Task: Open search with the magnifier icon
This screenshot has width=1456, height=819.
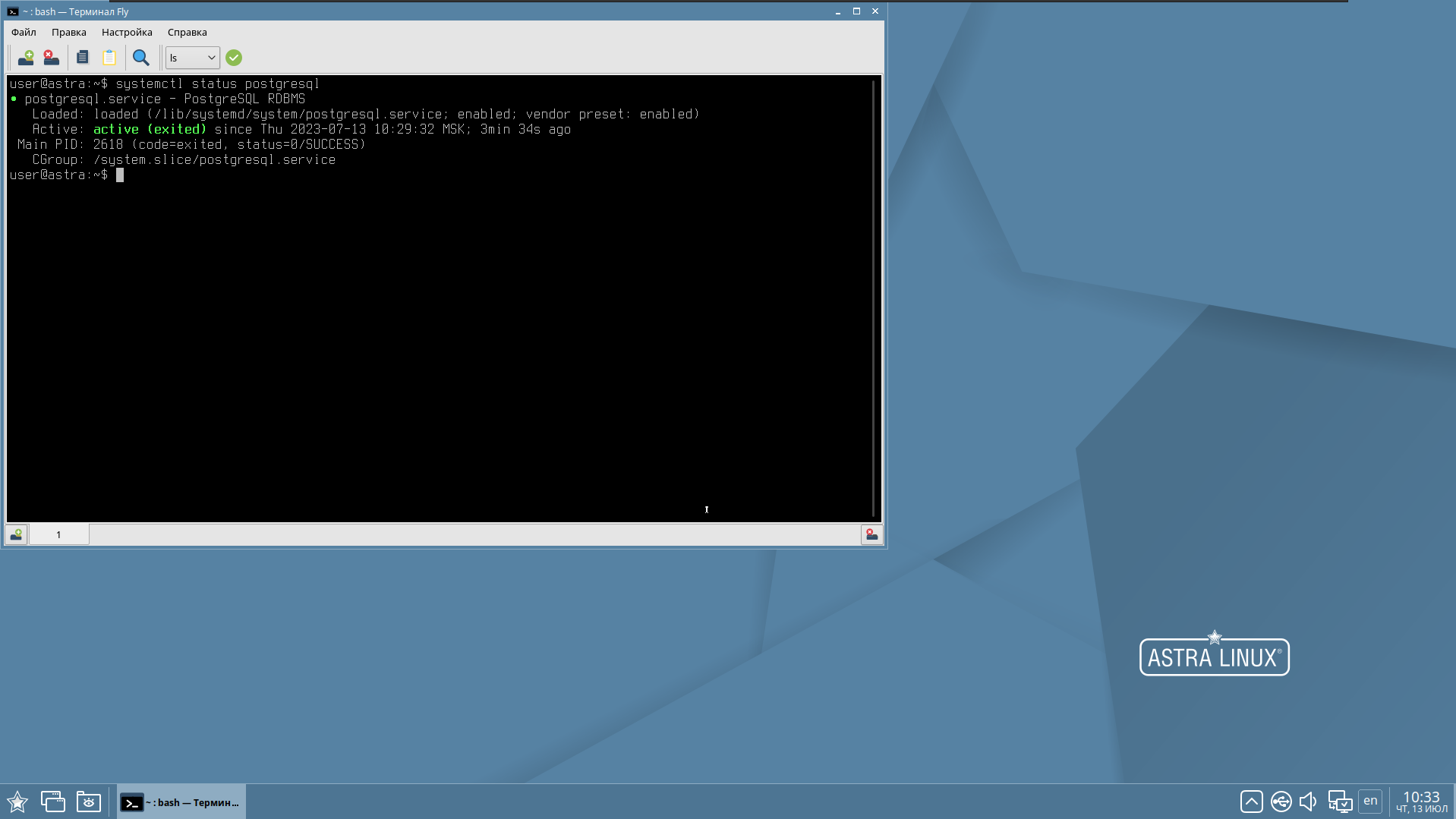Action: pyautogui.click(x=141, y=58)
